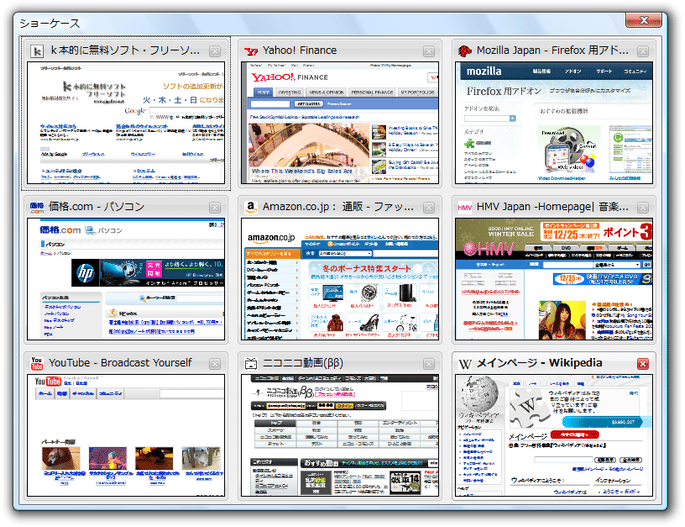Click the title 'ニコニコ動画(ββ)'

click(303, 363)
